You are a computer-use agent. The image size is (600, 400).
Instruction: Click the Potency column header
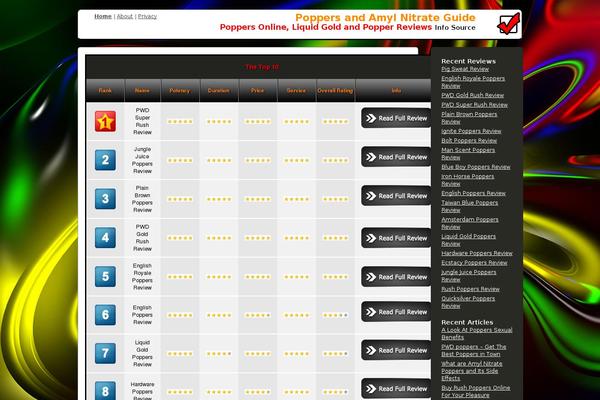point(180,91)
